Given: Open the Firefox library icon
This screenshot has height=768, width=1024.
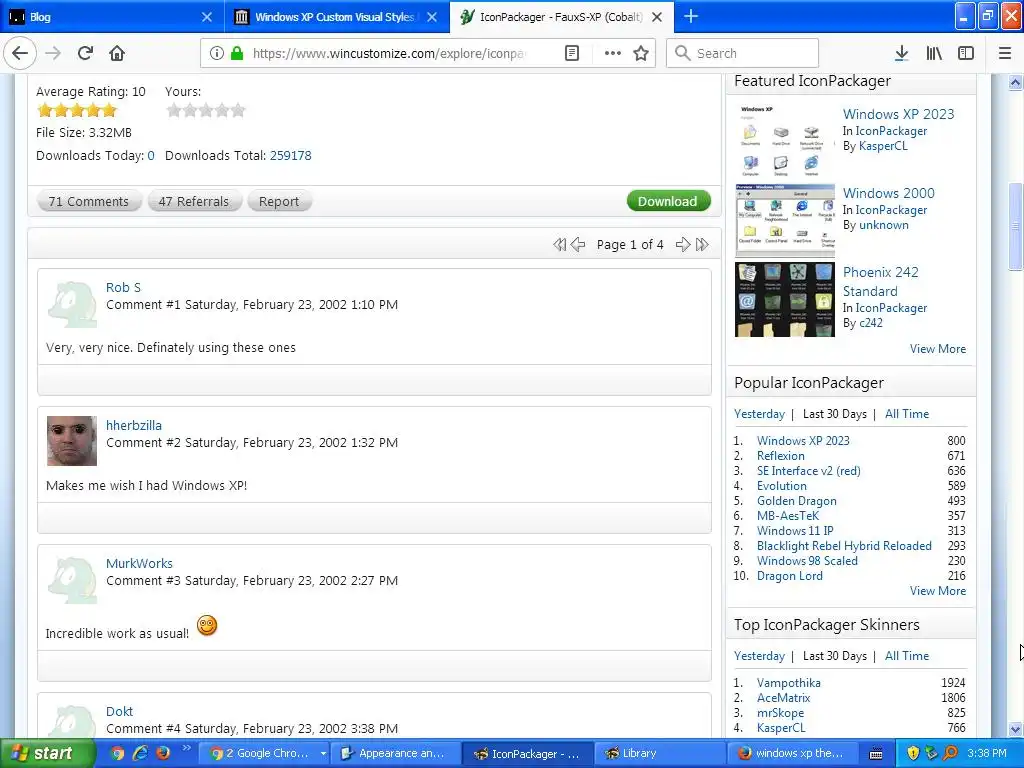Looking at the screenshot, I should (x=934, y=53).
